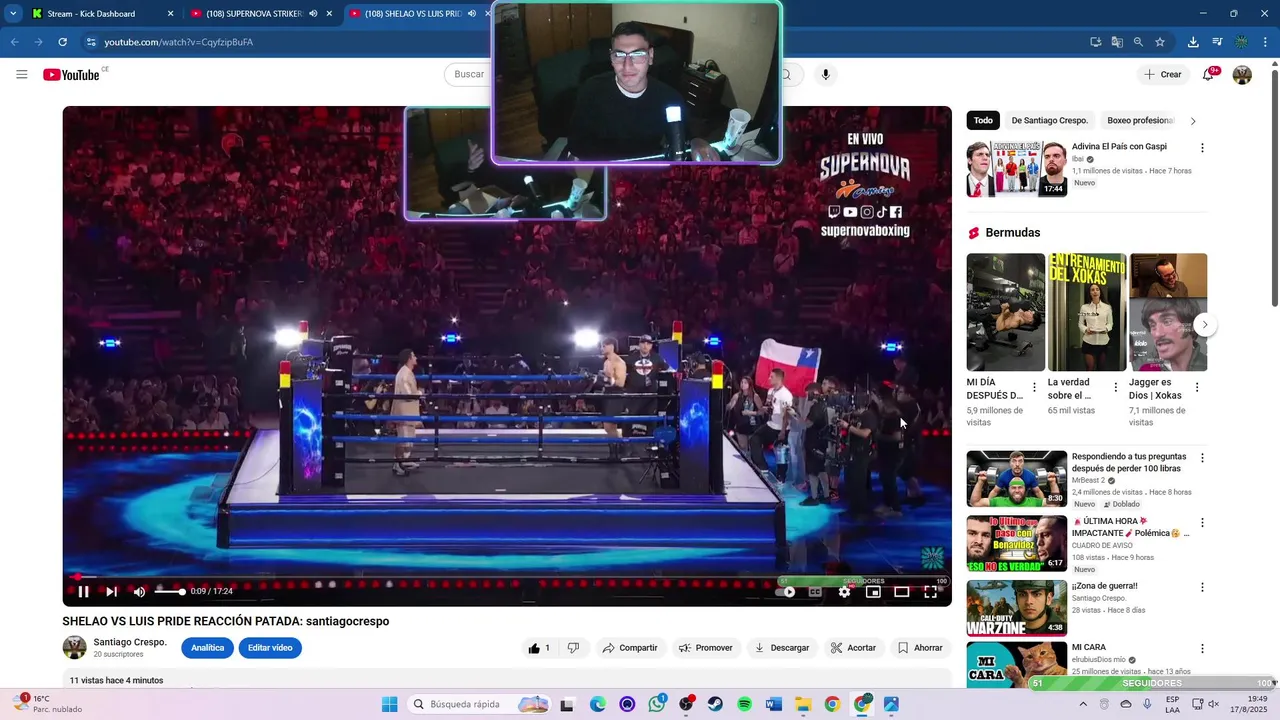Dislike the video with thumbs down
Screen dimensions: 1280x720
(573, 648)
